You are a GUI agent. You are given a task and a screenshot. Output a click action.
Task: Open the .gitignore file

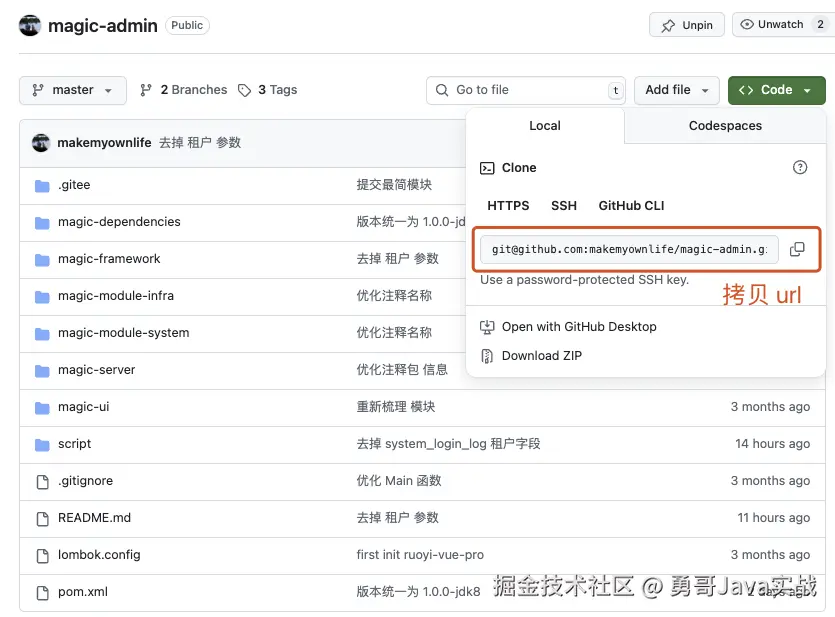(x=85, y=481)
